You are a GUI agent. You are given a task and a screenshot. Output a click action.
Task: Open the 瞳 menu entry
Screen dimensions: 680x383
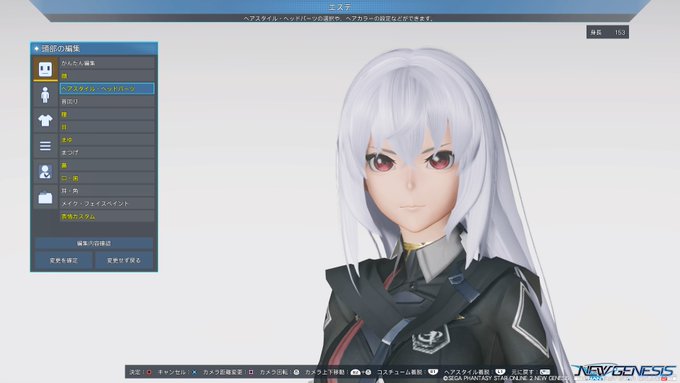click(x=107, y=115)
